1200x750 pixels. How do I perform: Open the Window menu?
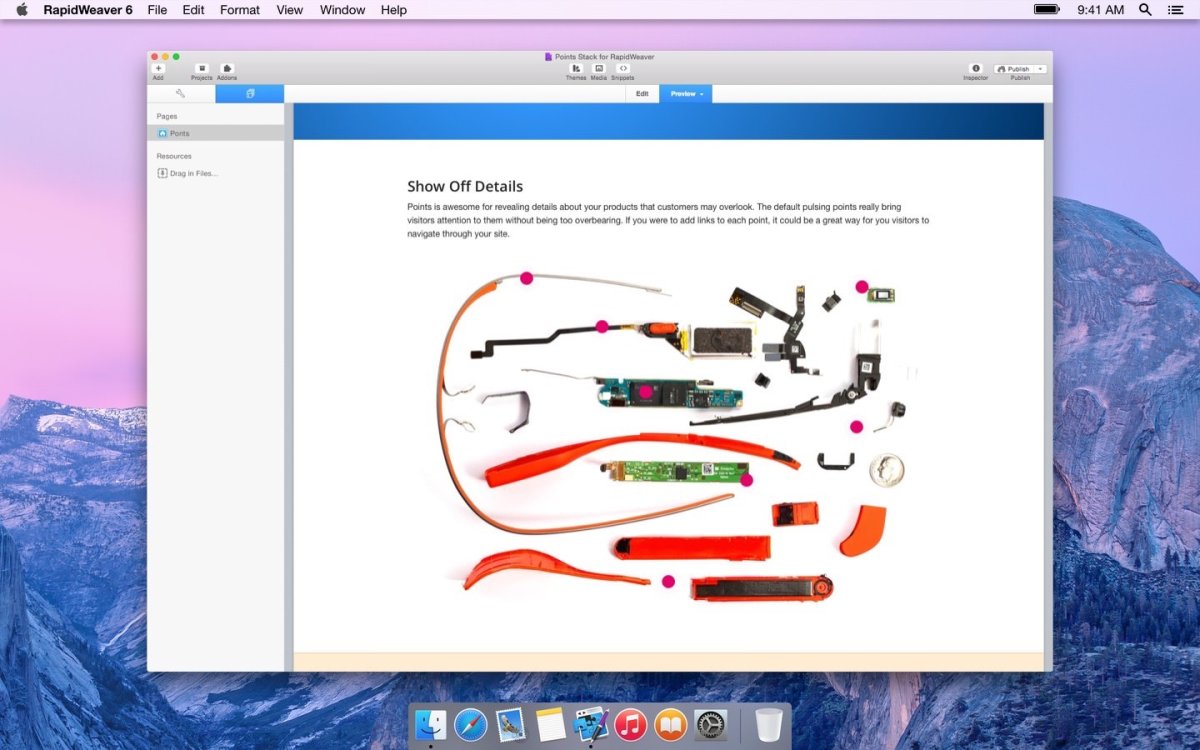(342, 10)
